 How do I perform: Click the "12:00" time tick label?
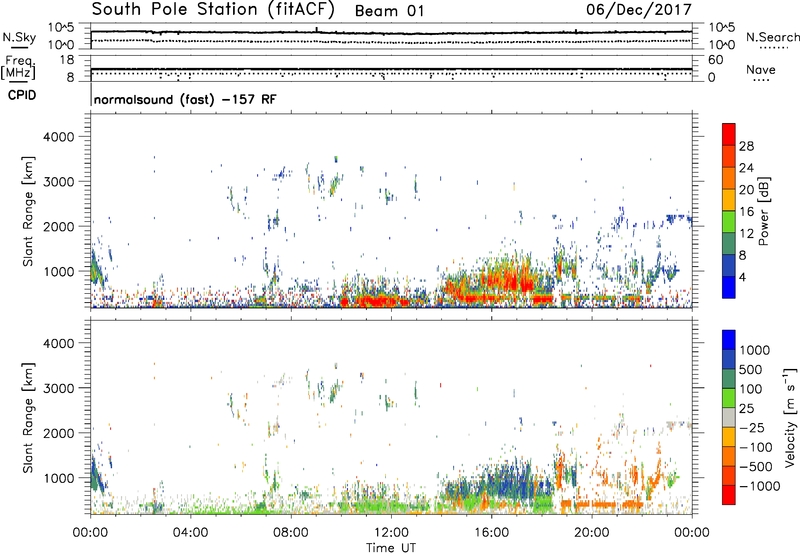pos(391,533)
